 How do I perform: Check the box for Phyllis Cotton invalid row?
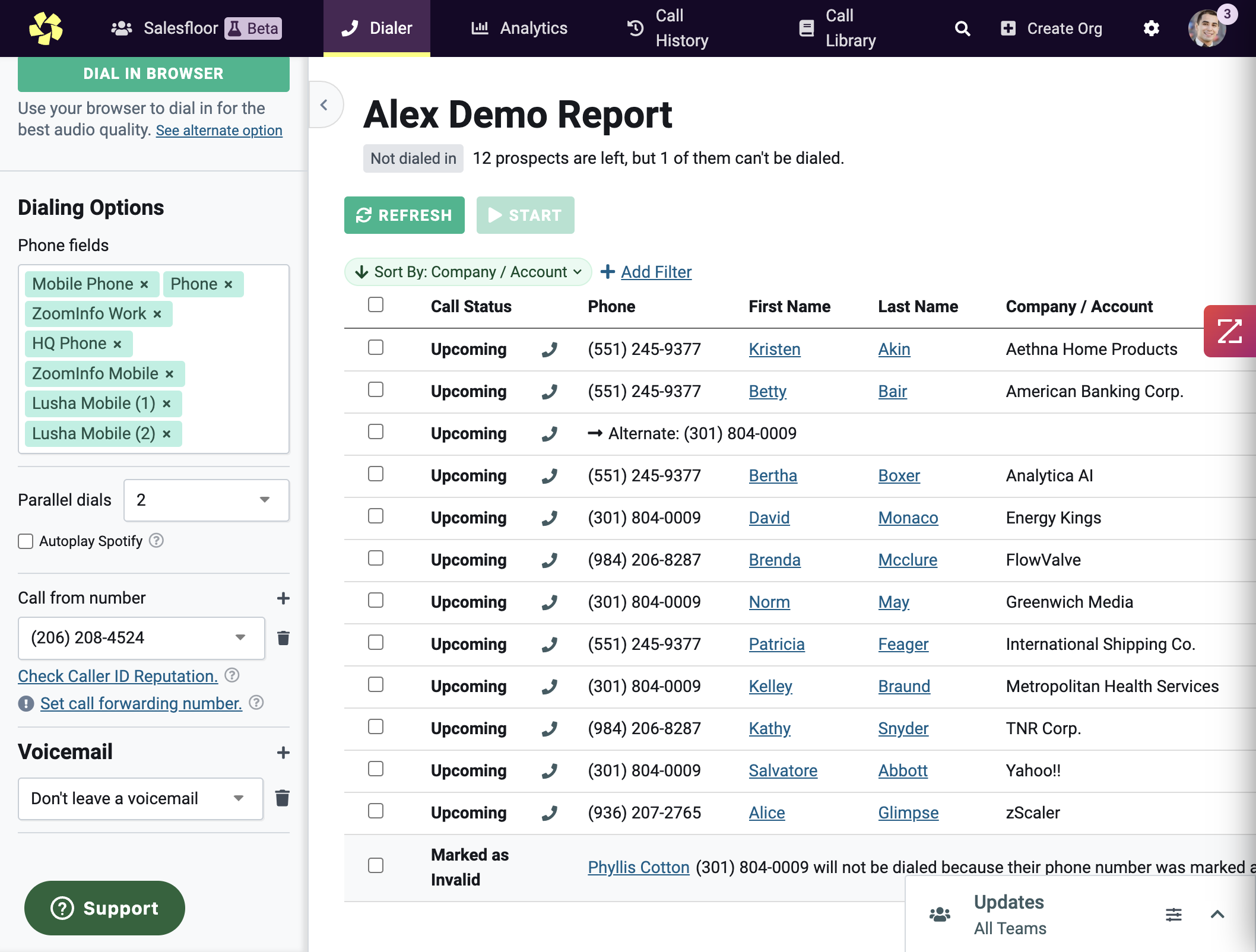[376, 865]
